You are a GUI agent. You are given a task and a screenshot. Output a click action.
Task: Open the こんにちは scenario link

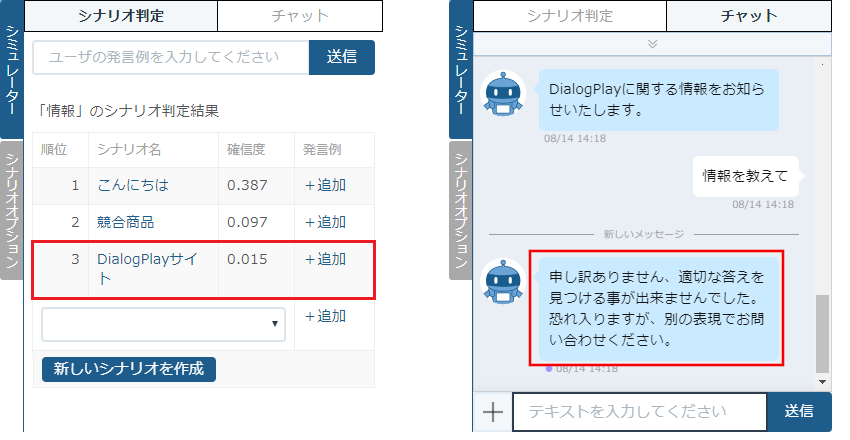pos(133,185)
